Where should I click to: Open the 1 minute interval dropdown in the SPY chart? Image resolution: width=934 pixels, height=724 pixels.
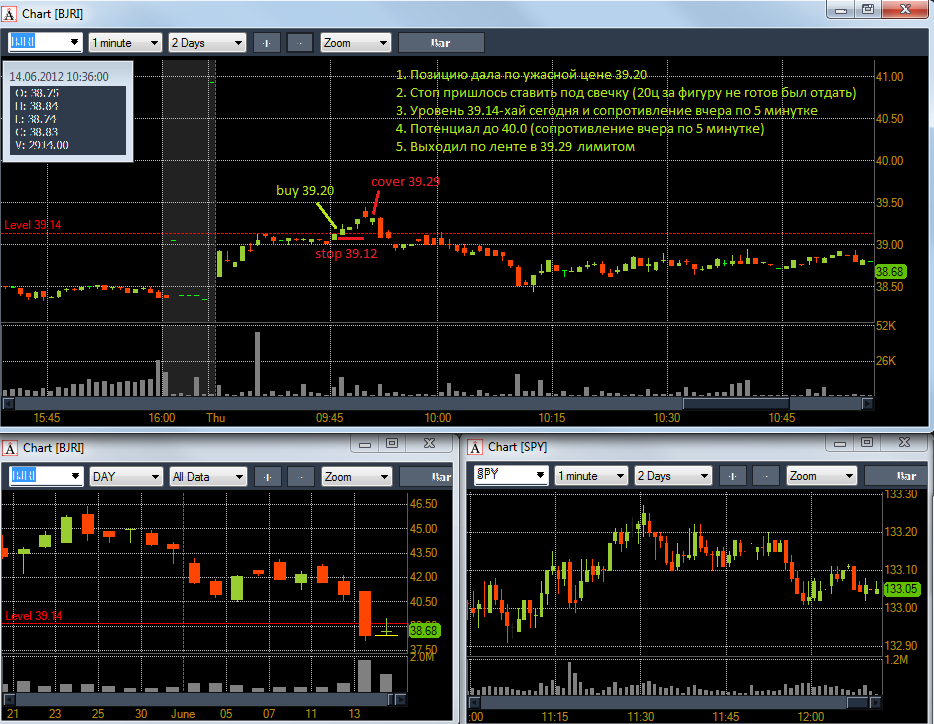[x=591, y=475]
